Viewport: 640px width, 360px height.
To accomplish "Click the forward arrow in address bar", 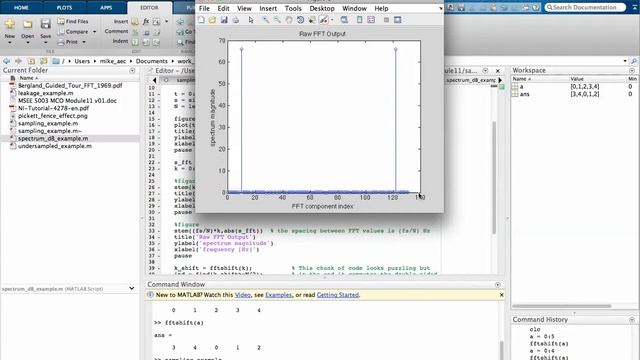I will [18, 61].
